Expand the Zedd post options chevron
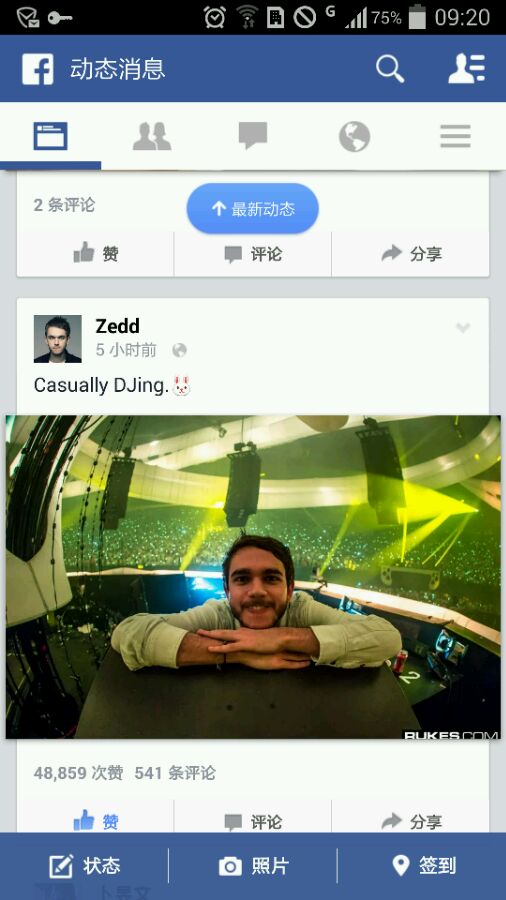 (x=463, y=328)
